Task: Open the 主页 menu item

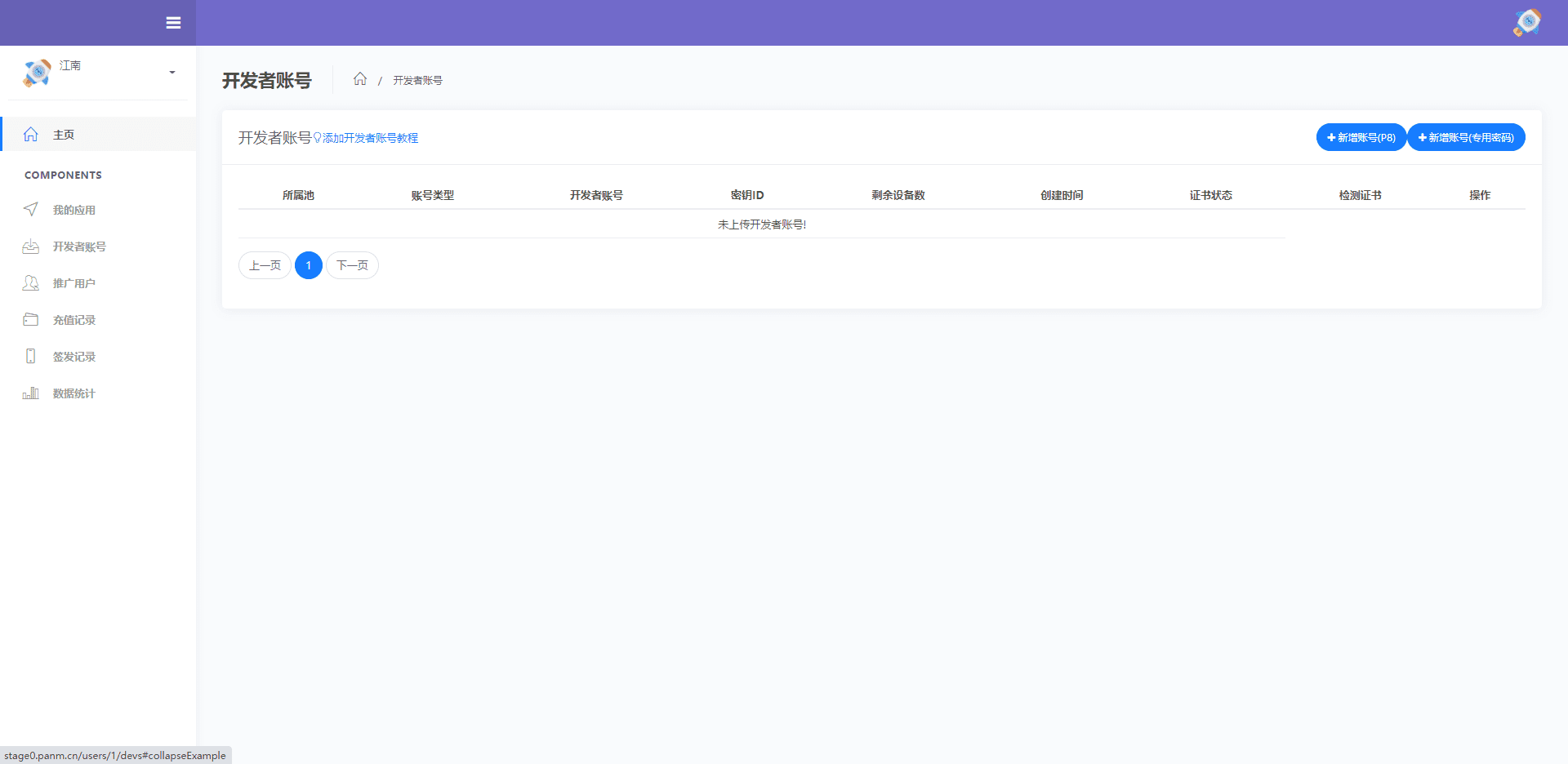Action: (x=64, y=135)
